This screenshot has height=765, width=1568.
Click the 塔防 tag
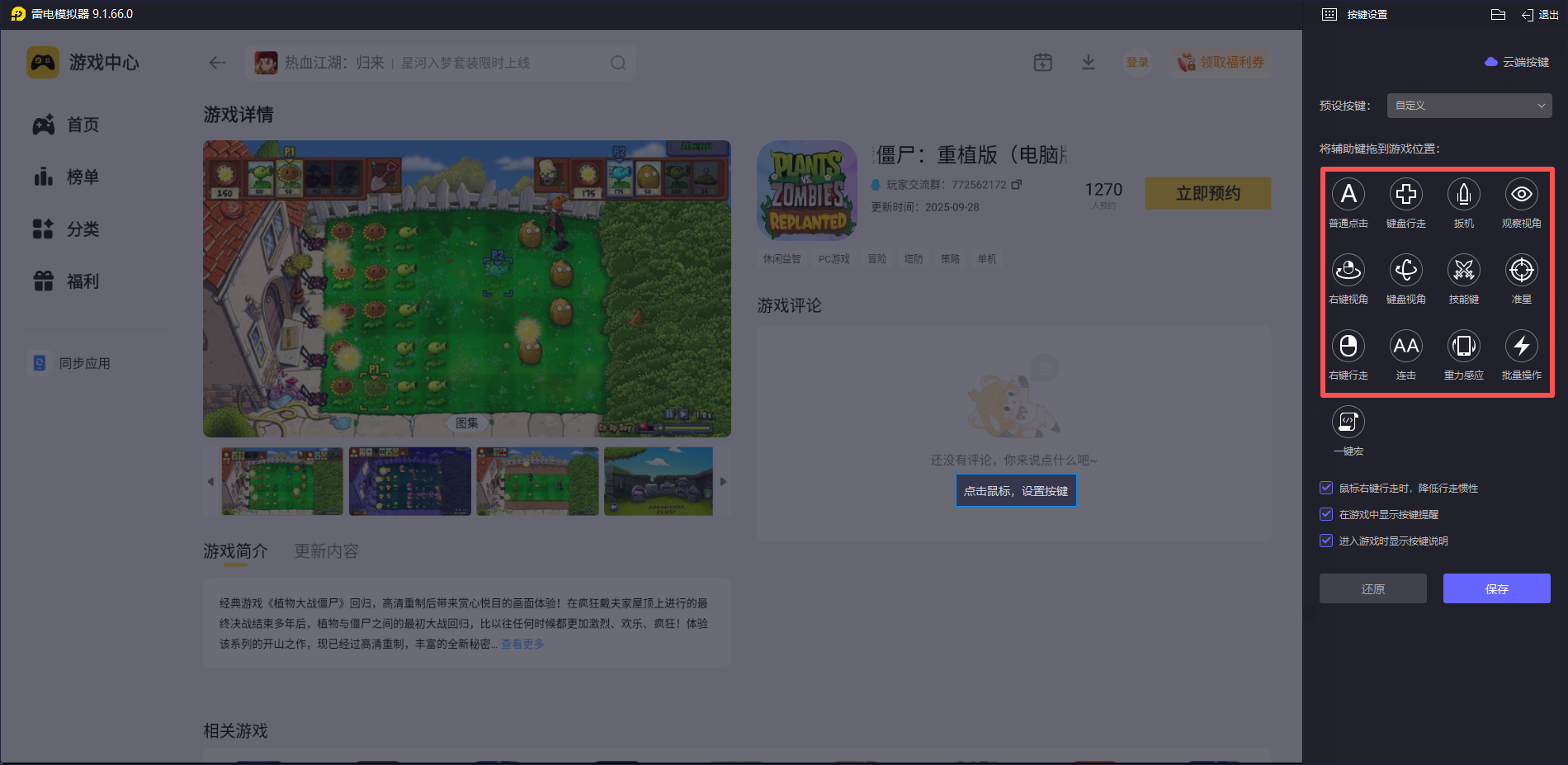pos(914,259)
